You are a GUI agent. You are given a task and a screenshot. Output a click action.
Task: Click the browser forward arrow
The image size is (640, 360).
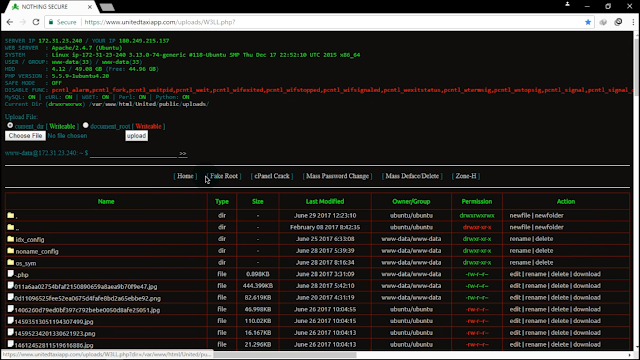click(x=23, y=22)
